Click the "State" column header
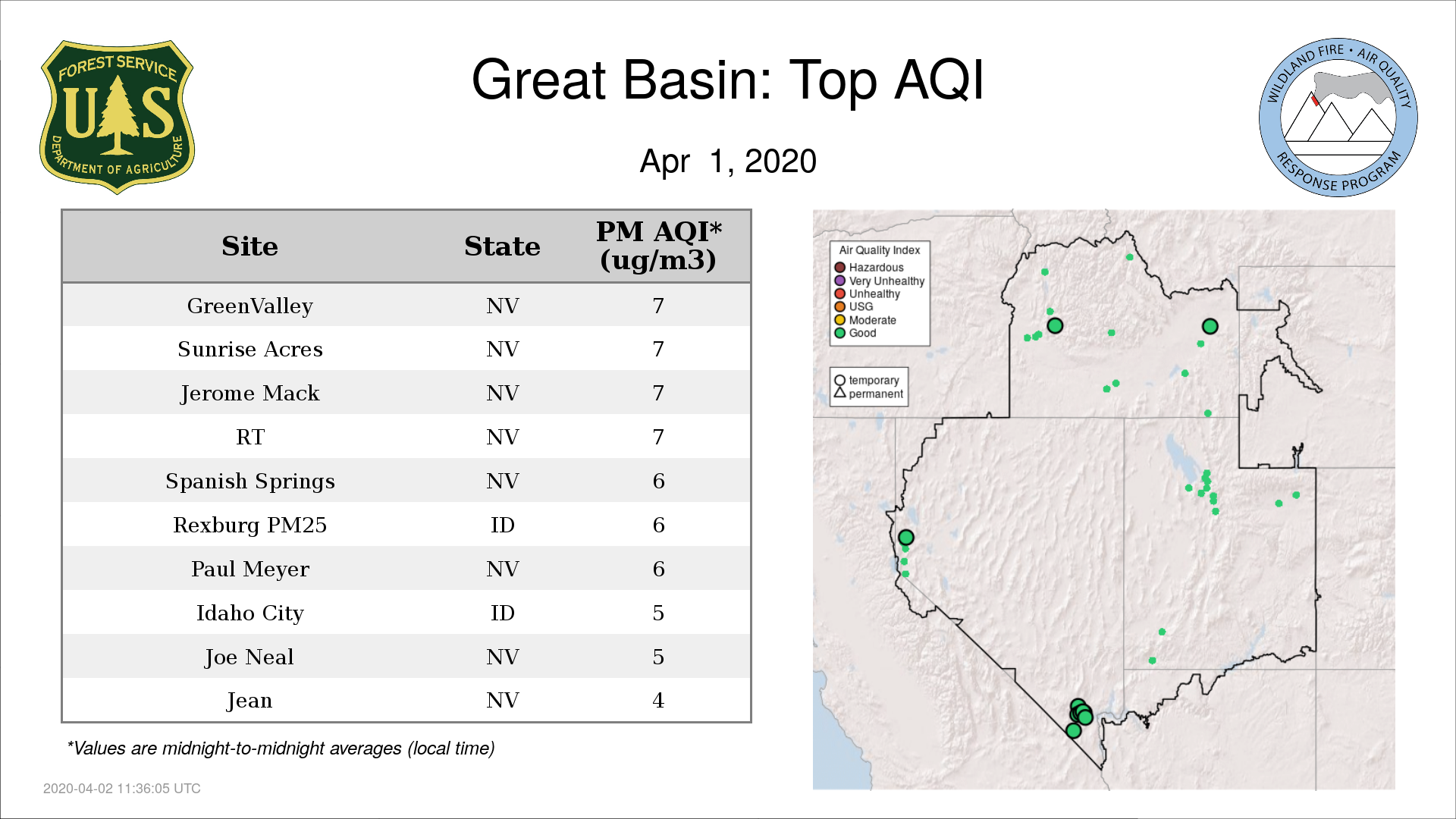This screenshot has height=819, width=1456. click(x=502, y=246)
